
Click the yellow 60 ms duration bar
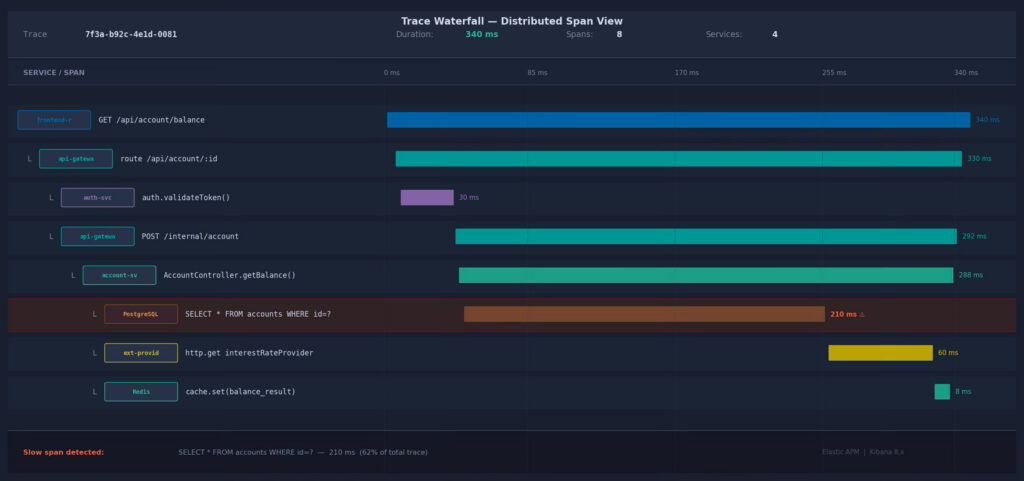(880, 353)
